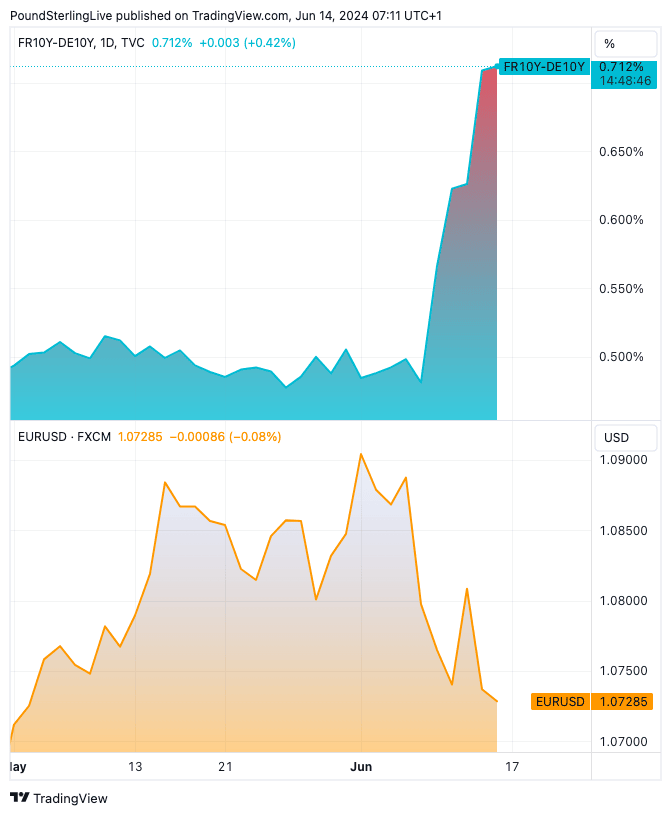Screen dimensions: 671x815
Task: Open the USD currency scale selector
Action: pos(616,437)
